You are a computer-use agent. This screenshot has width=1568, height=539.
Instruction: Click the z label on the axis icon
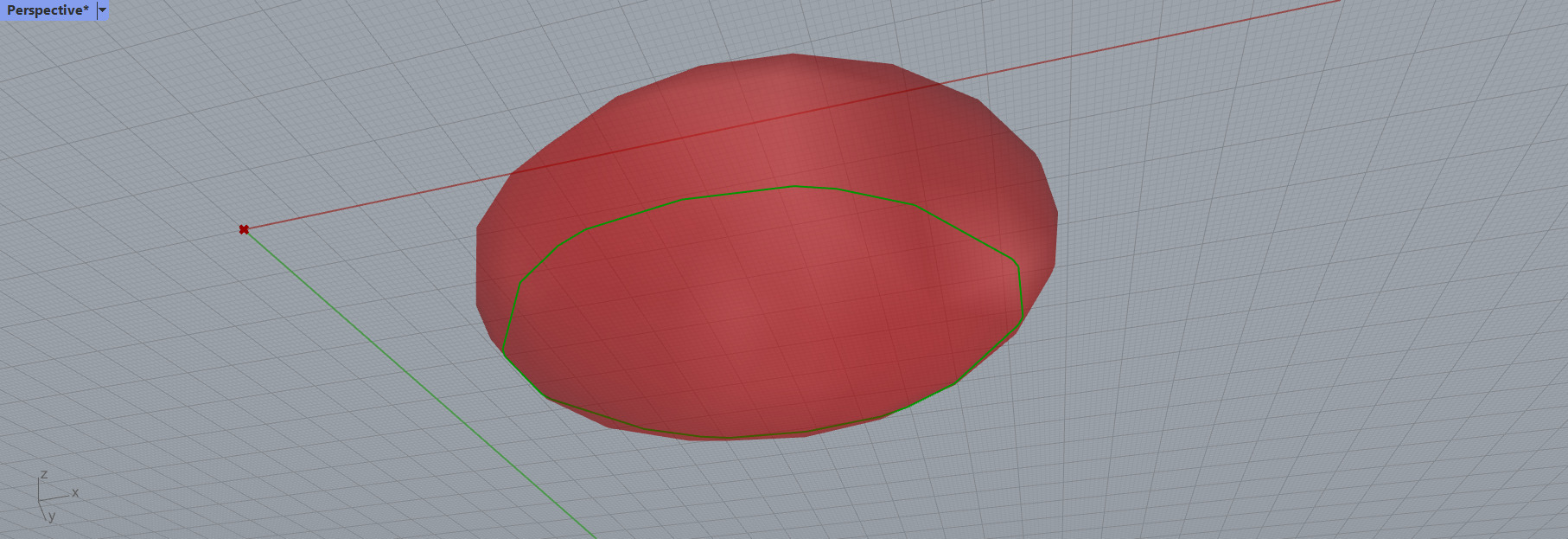[44, 474]
